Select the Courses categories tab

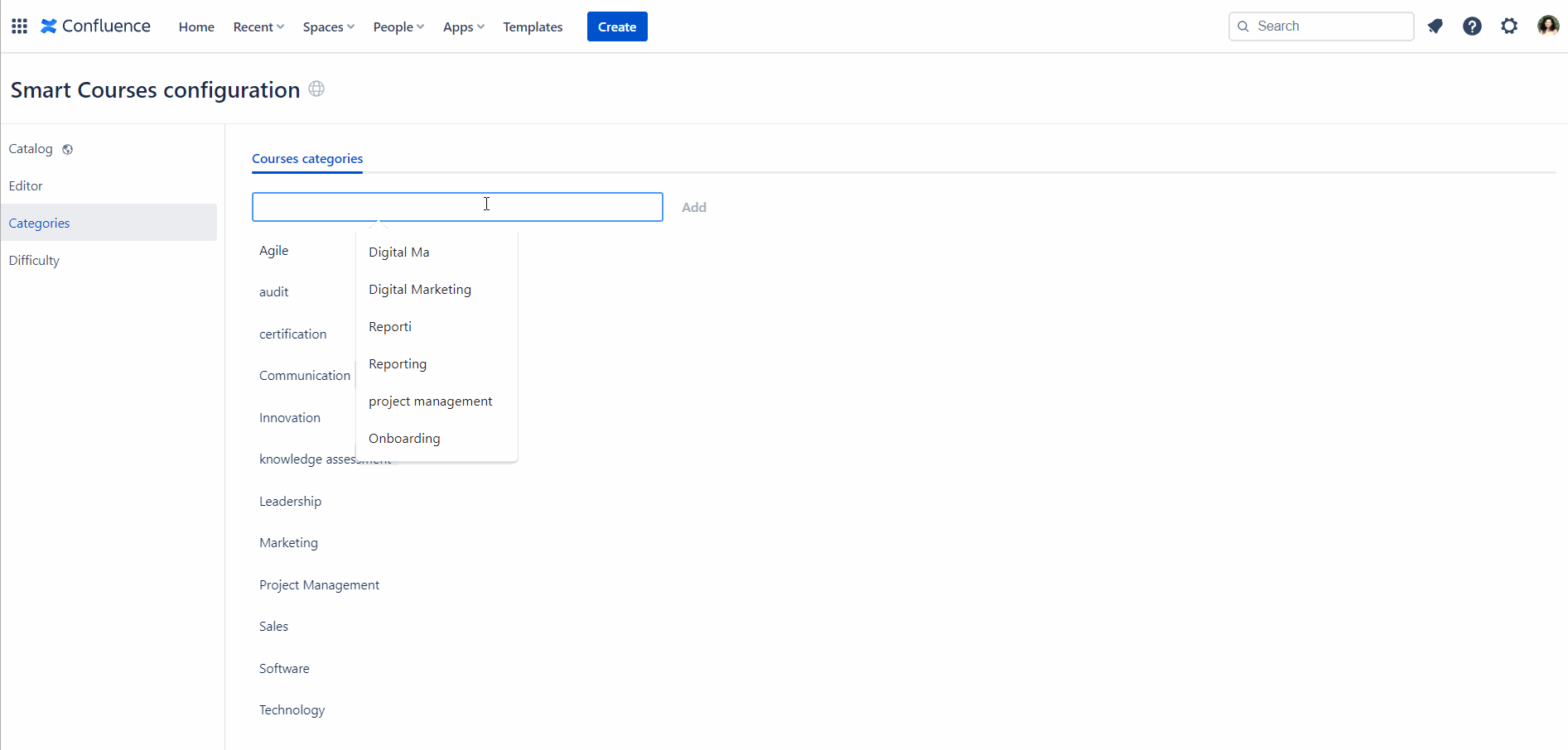coord(307,159)
